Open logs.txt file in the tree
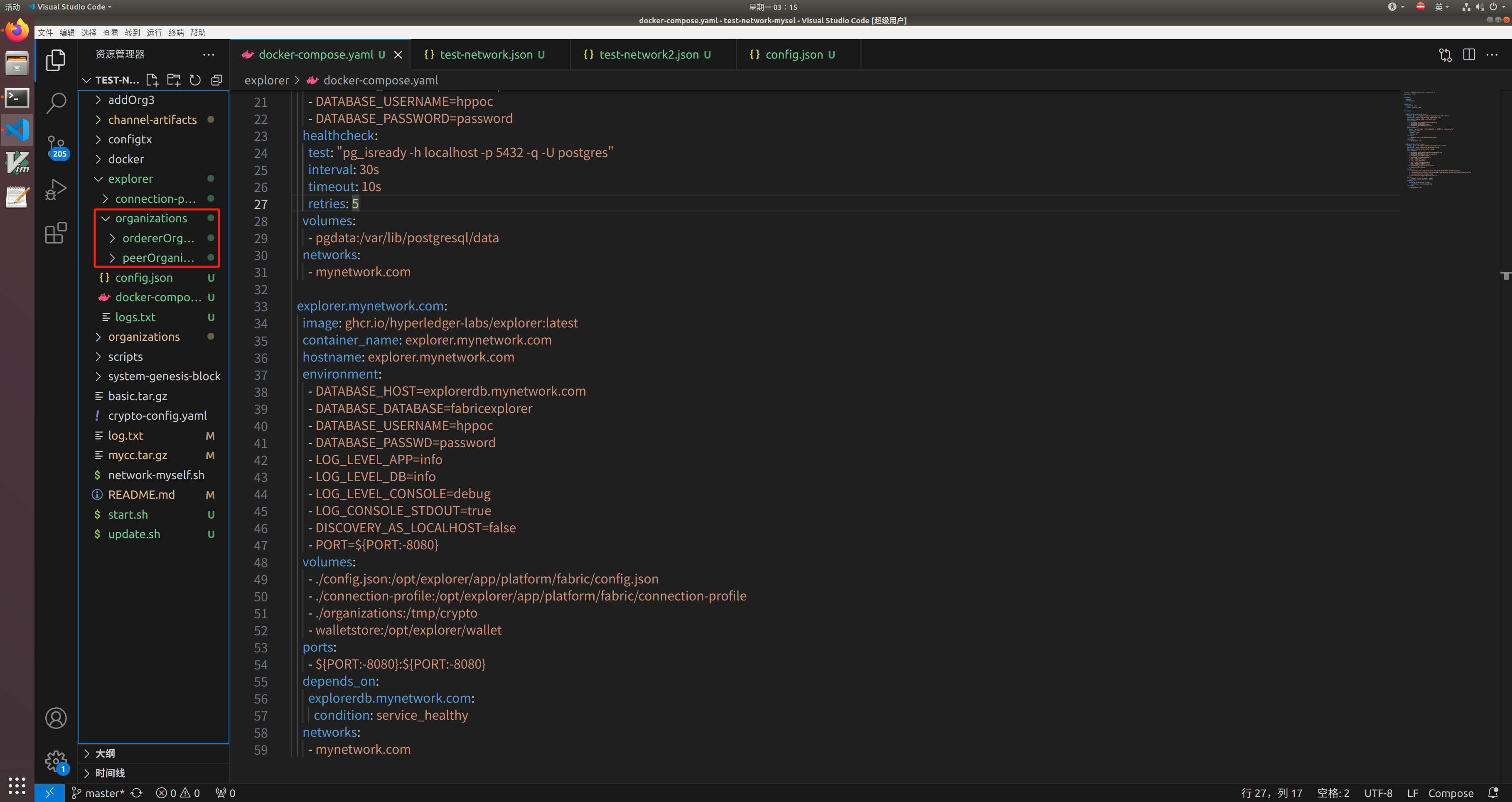Viewport: 1512px width, 802px height. click(x=153, y=317)
